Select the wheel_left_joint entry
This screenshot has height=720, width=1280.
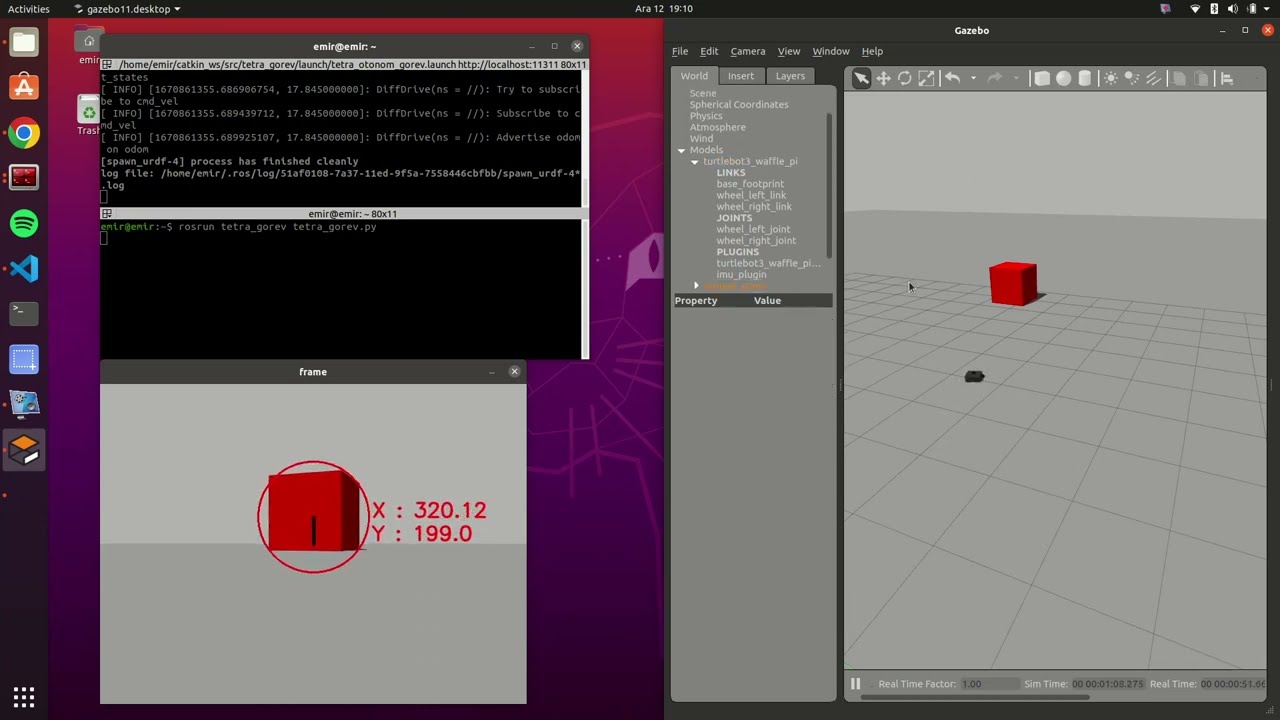753,229
